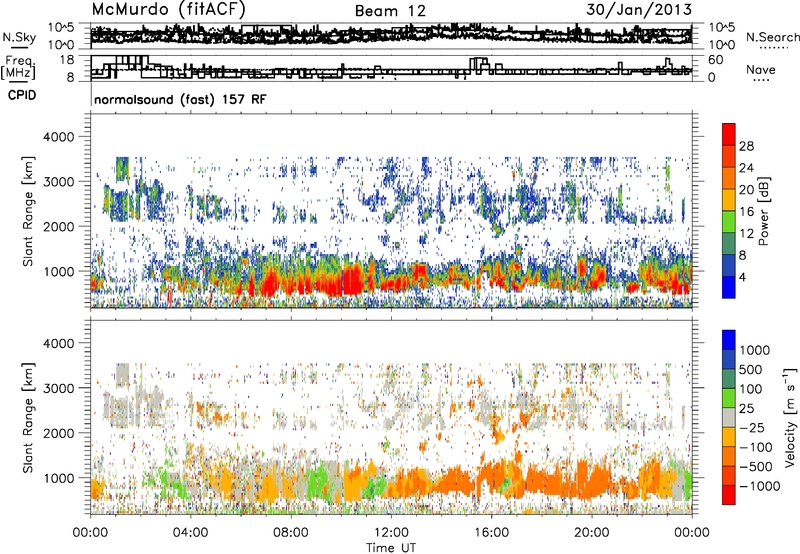This screenshot has width=800, height=554.
Task: Click the Power [dB] colorbar label
Action: coord(763,211)
